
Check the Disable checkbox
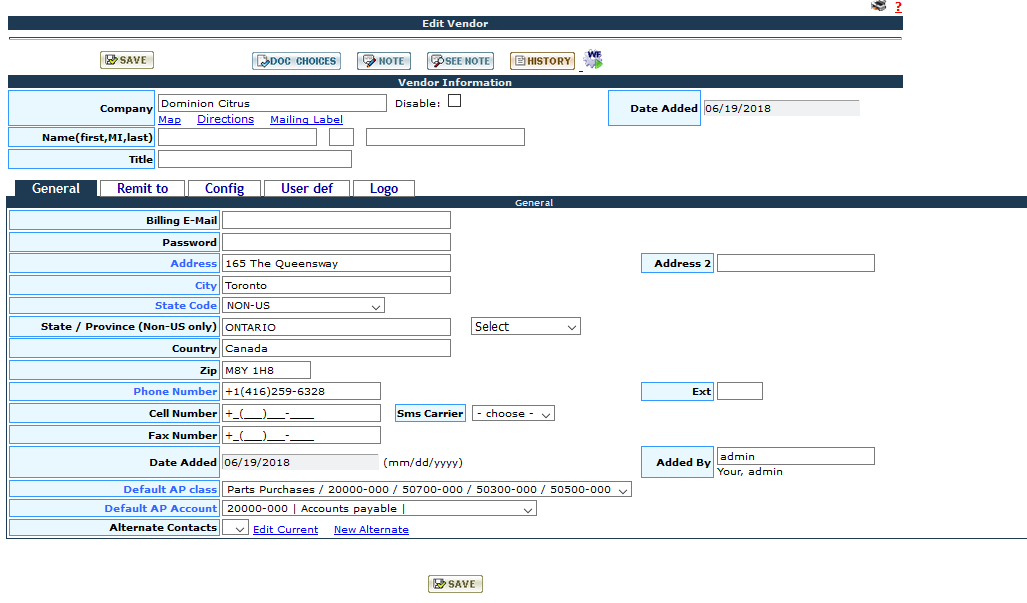tap(454, 101)
